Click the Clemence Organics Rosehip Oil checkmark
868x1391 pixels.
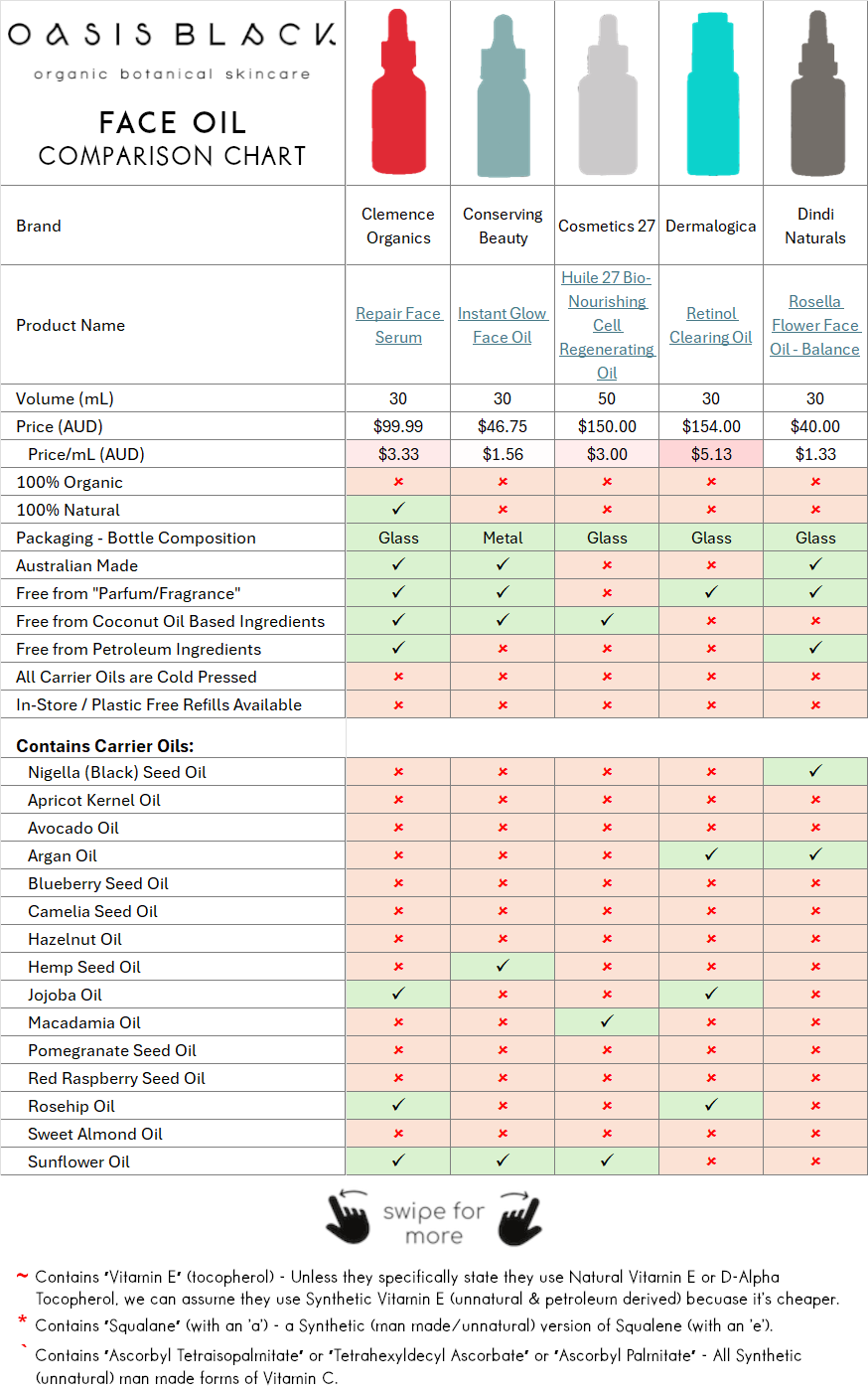pyautogui.click(x=398, y=1105)
